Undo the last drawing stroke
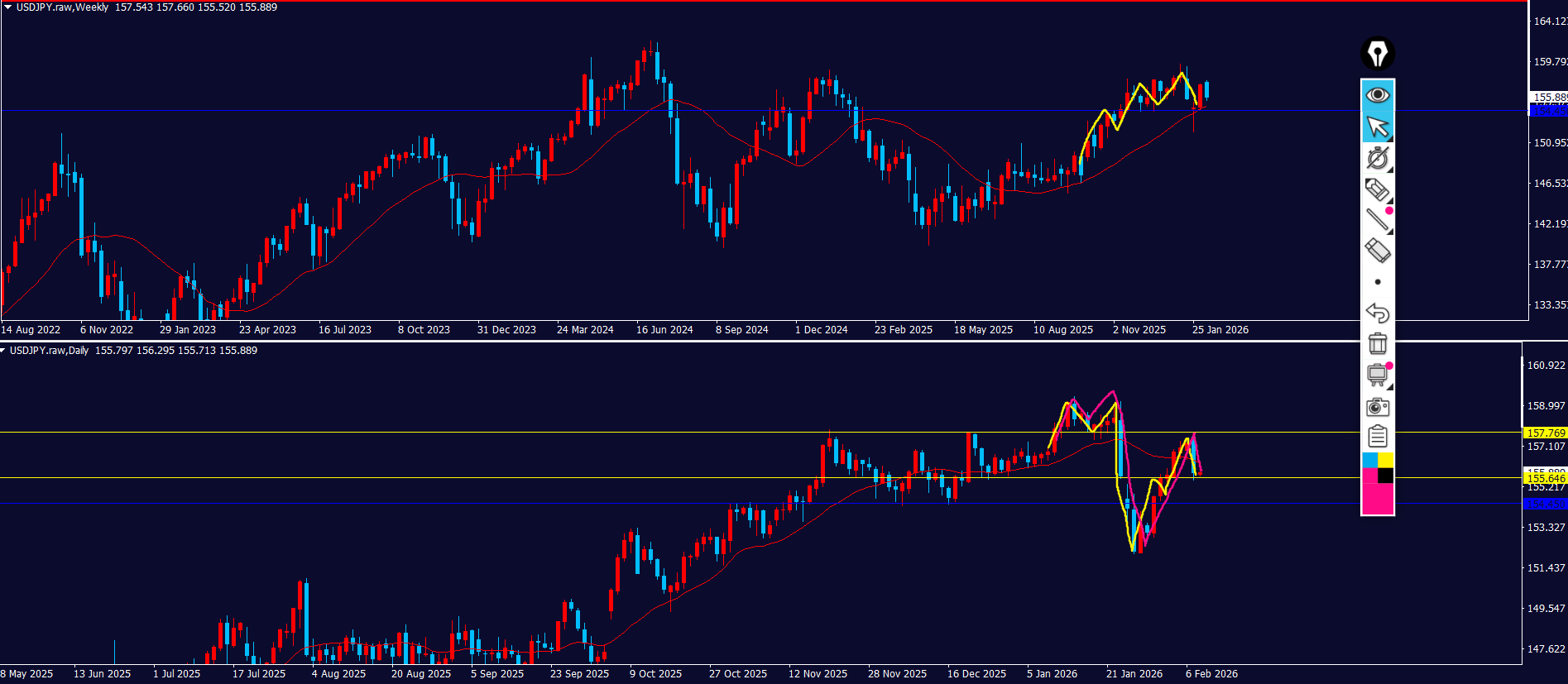The image size is (1568, 684). tap(1378, 313)
